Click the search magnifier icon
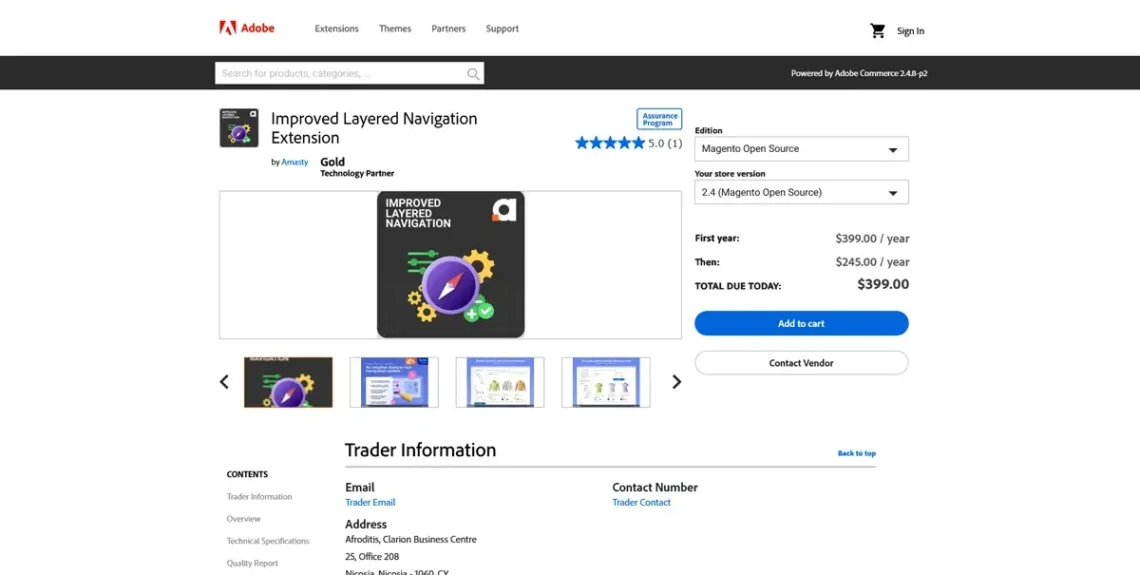Screen dimensions: 1140x575 pos(473,73)
